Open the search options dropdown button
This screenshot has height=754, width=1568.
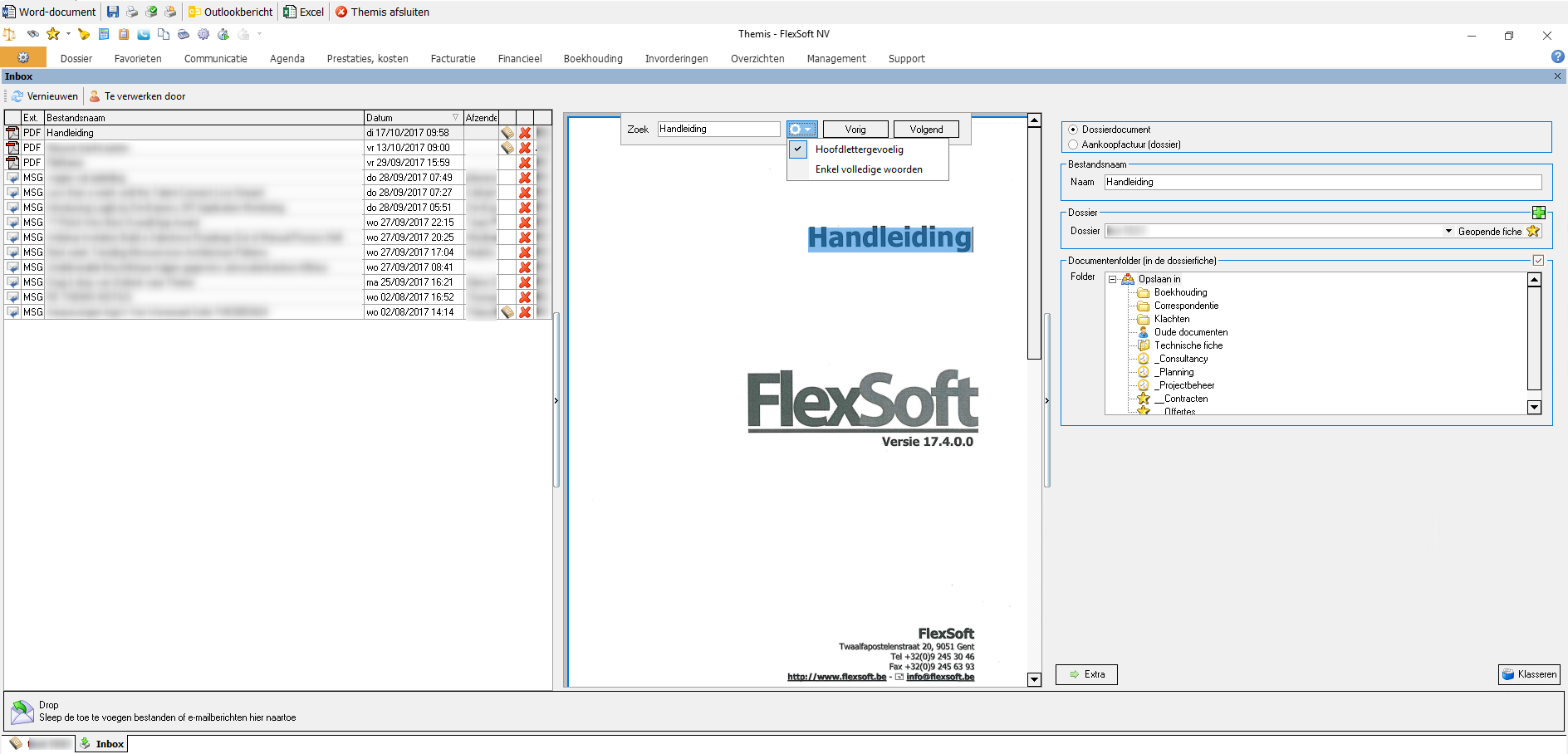pyautogui.click(x=802, y=130)
